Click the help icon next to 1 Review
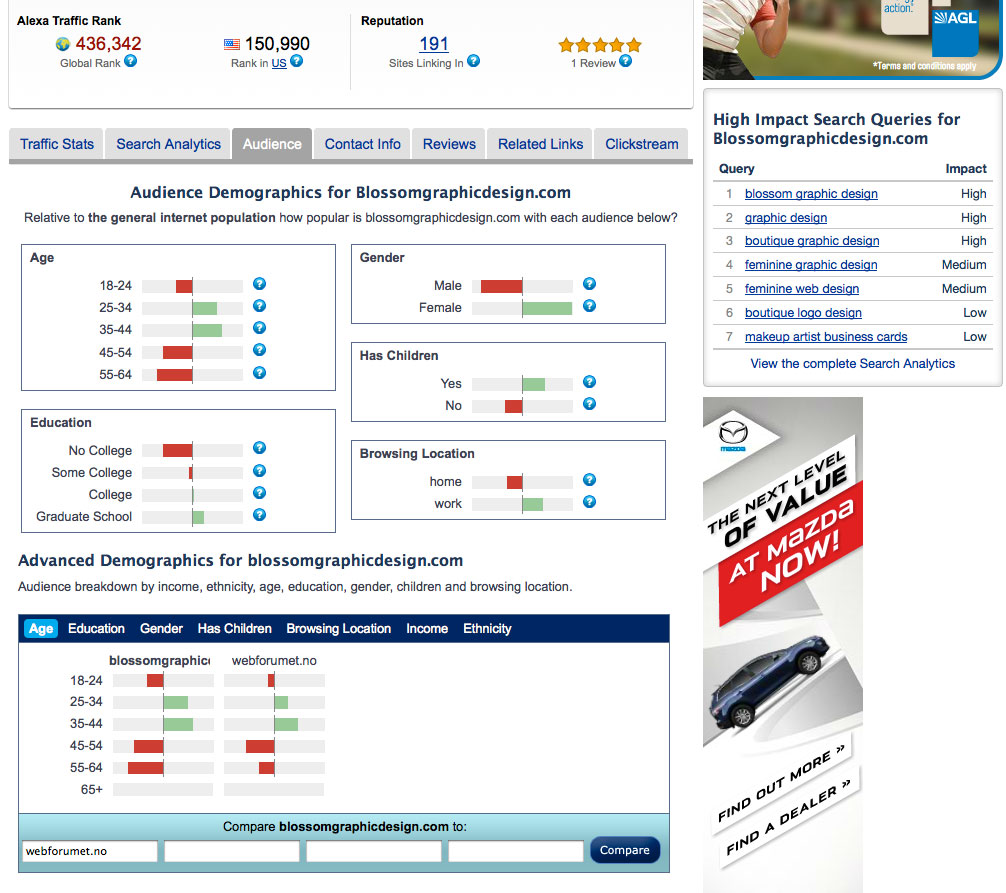Image resolution: width=1006 pixels, height=893 pixels. pyautogui.click(x=626, y=61)
